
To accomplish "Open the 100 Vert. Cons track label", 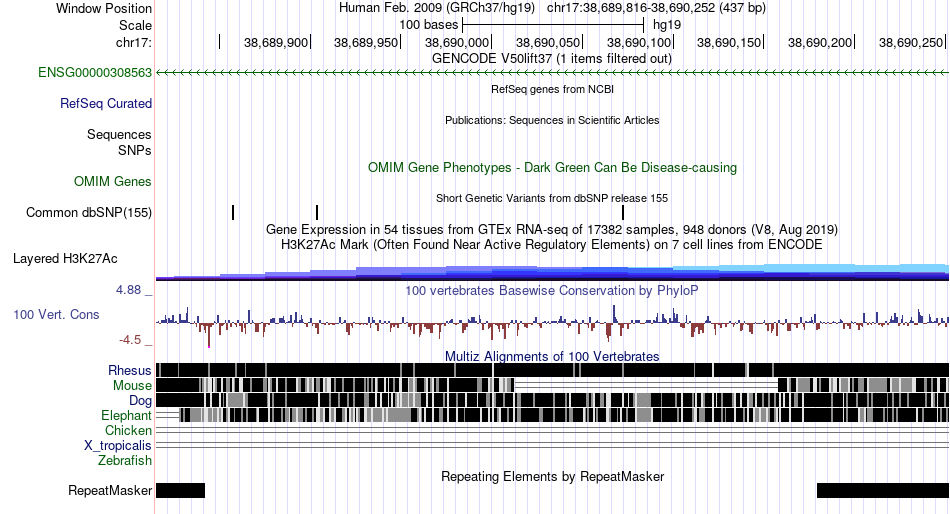I will (56, 315).
